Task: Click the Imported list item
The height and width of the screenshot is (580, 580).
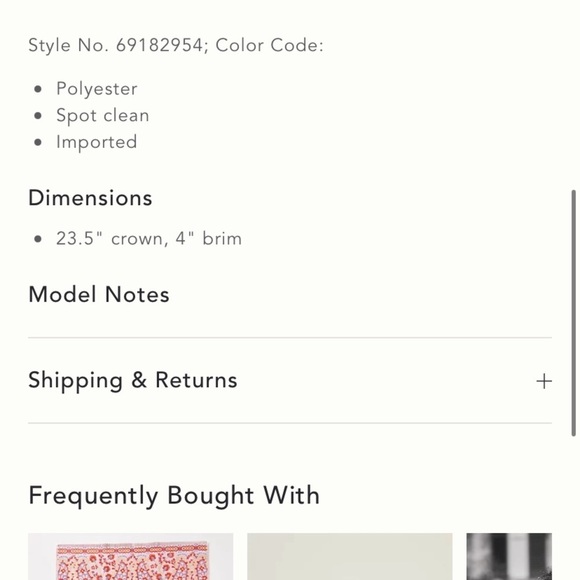Action: pos(97,142)
